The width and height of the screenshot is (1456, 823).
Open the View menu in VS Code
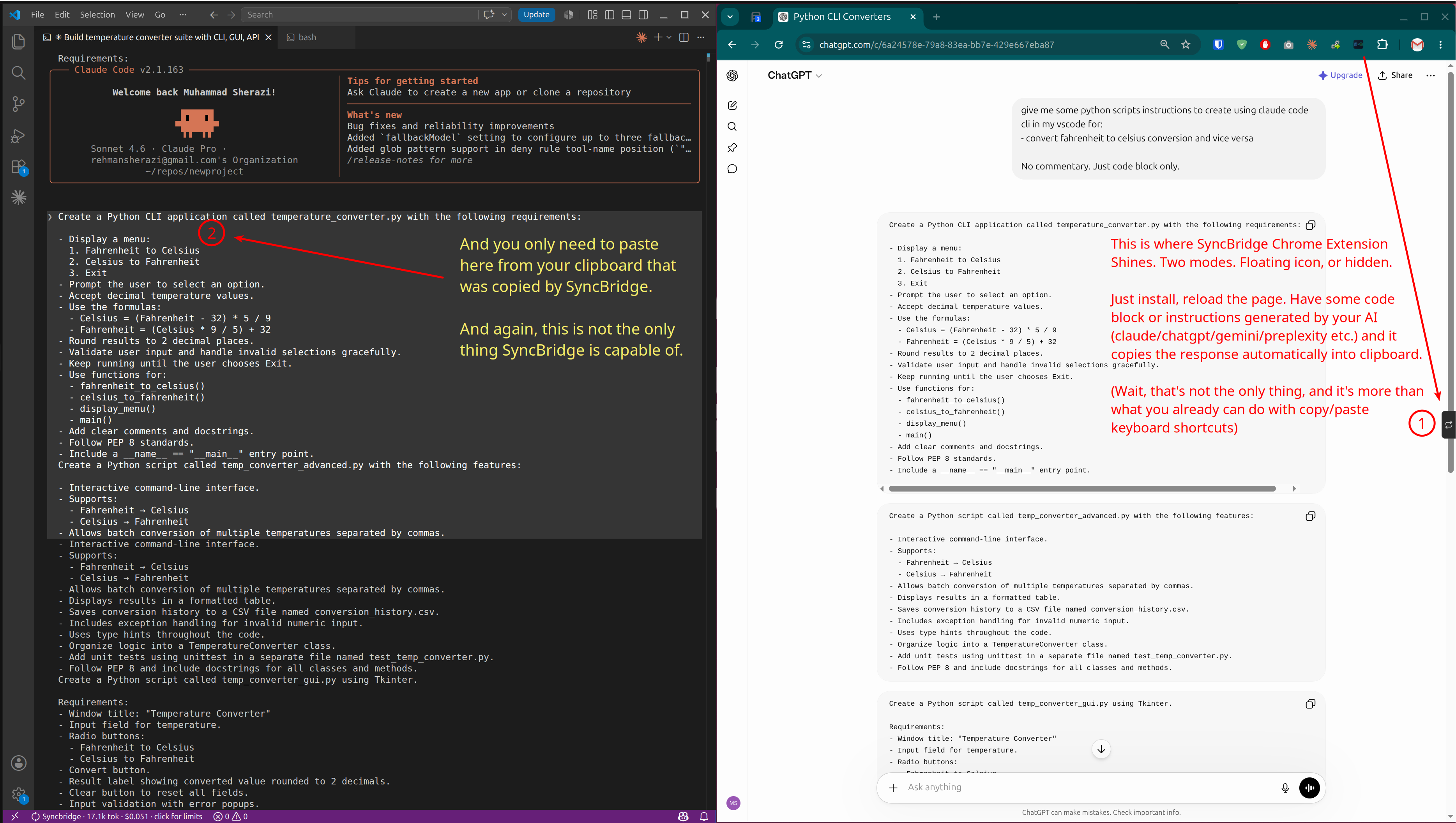(134, 15)
